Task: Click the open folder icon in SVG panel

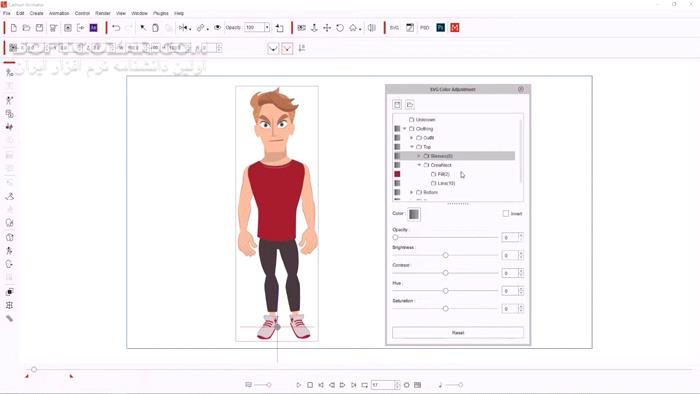Action: (409, 104)
